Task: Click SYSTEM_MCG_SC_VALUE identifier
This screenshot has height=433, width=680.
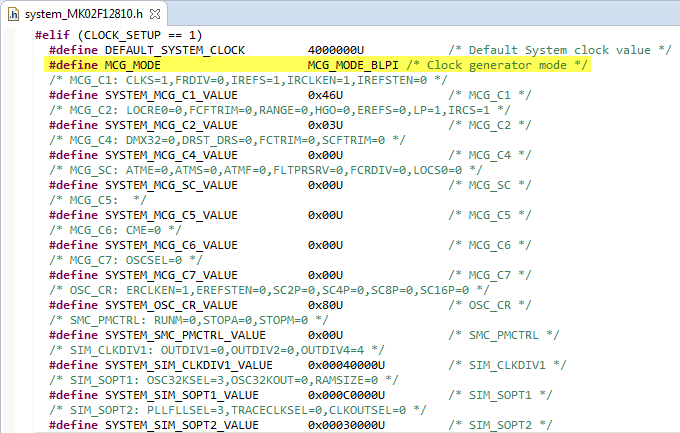Action: pyautogui.click(x=171, y=185)
